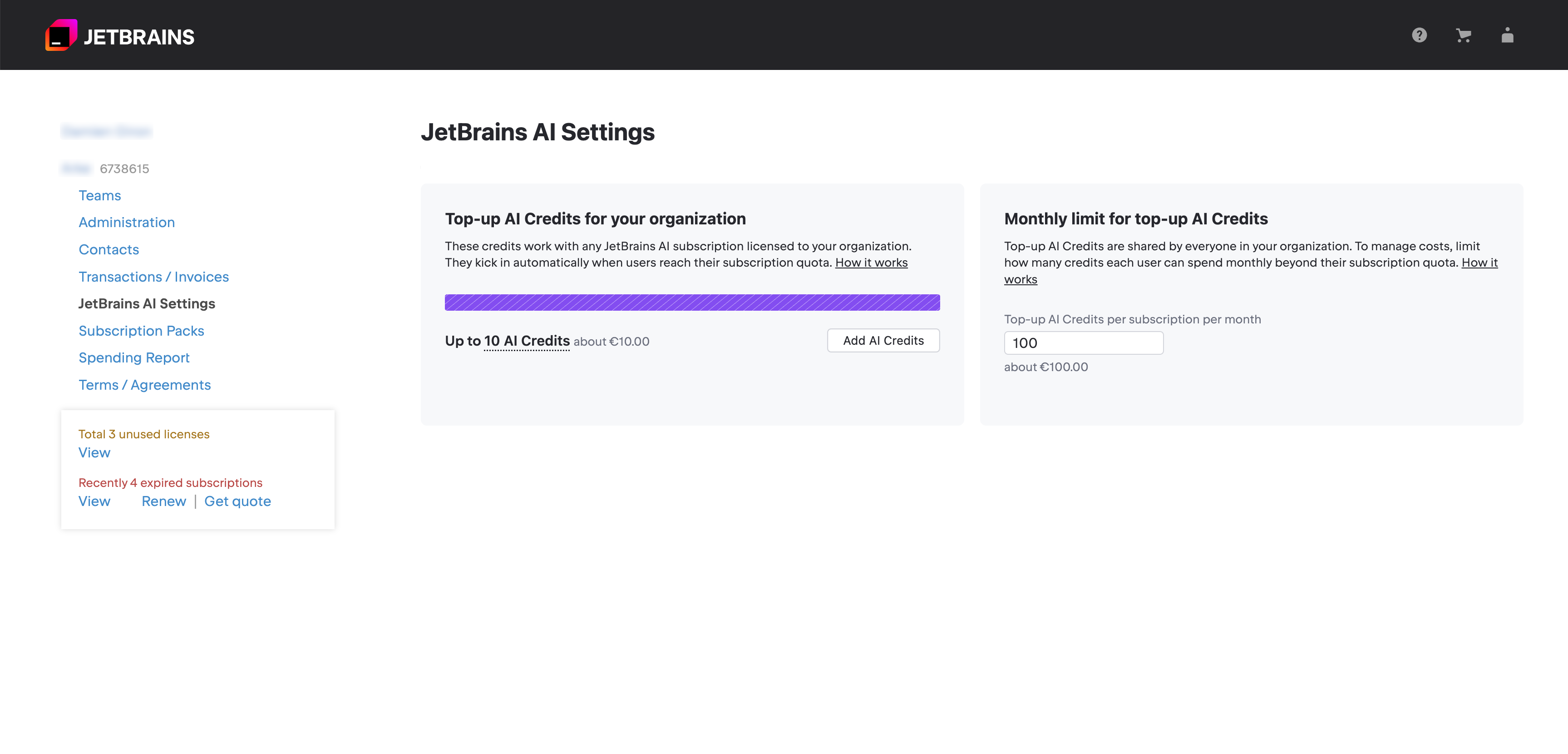Image resolution: width=1568 pixels, height=754 pixels.
Task: Click Get quote link
Action: click(x=237, y=501)
